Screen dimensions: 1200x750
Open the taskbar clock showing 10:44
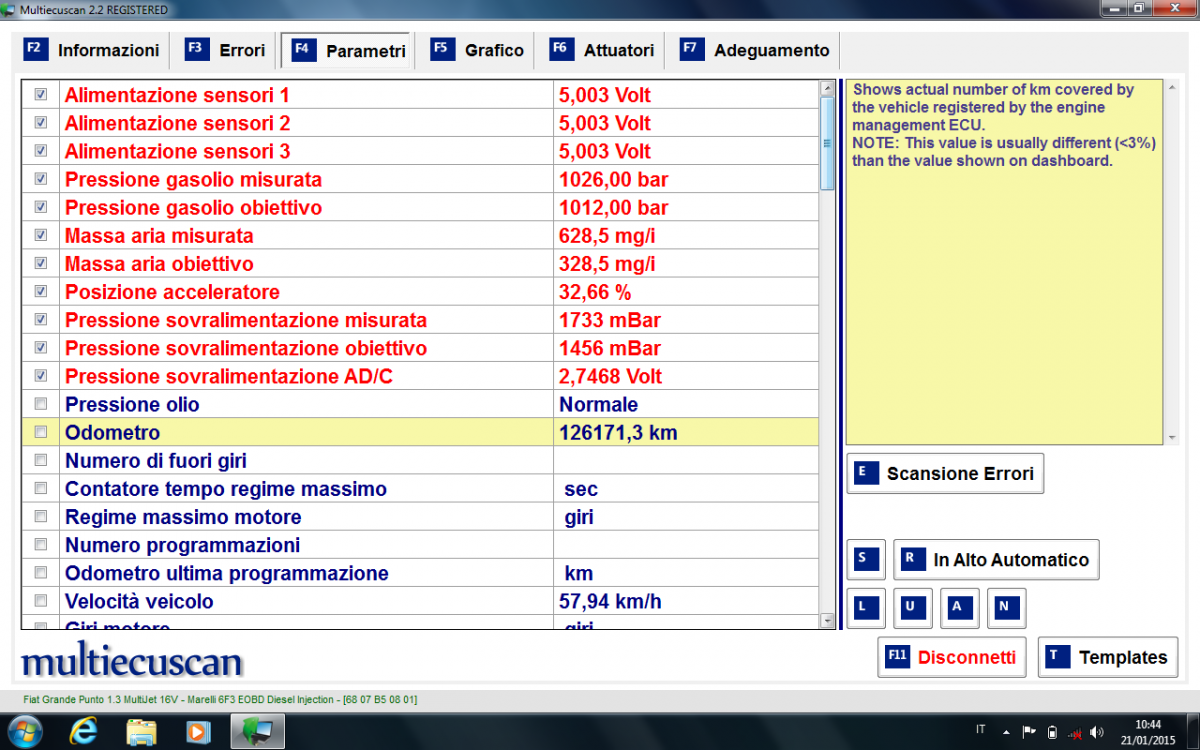tap(1148, 731)
